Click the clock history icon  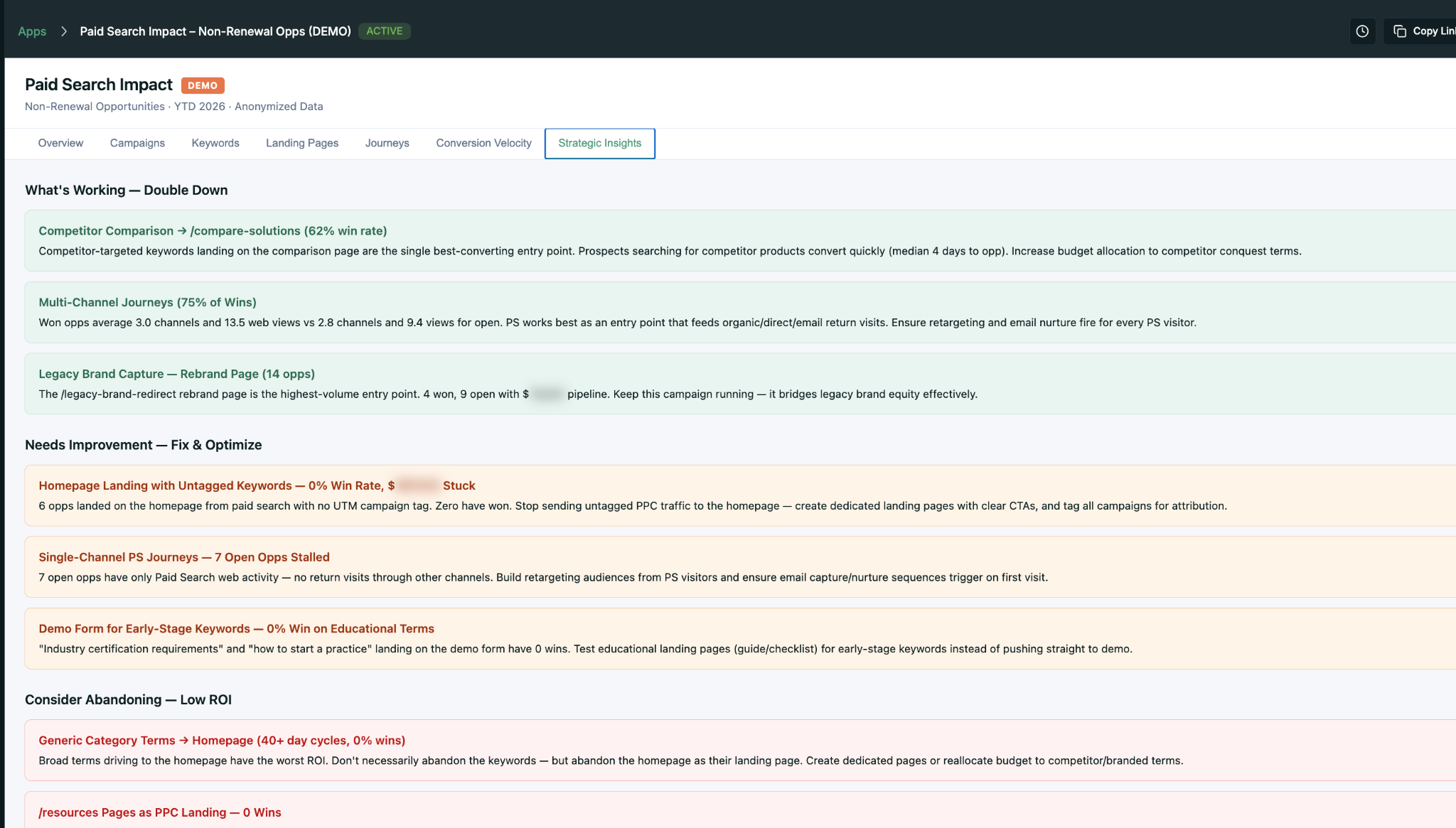tap(1362, 31)
